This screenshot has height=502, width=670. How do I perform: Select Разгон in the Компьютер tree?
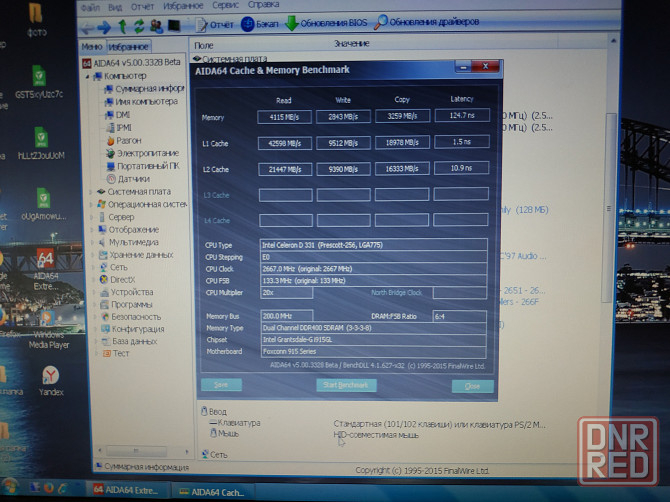128,140
